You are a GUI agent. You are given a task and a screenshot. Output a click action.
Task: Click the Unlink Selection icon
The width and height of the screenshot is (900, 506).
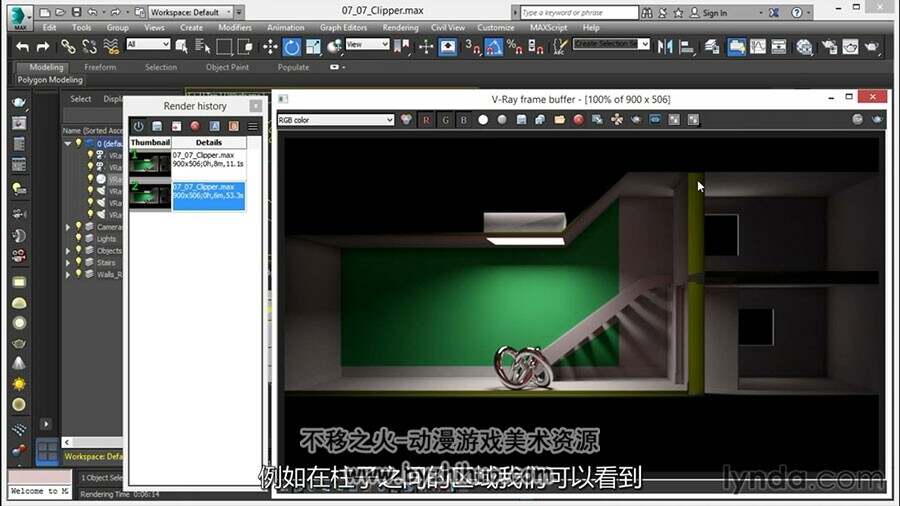(90, 46)
